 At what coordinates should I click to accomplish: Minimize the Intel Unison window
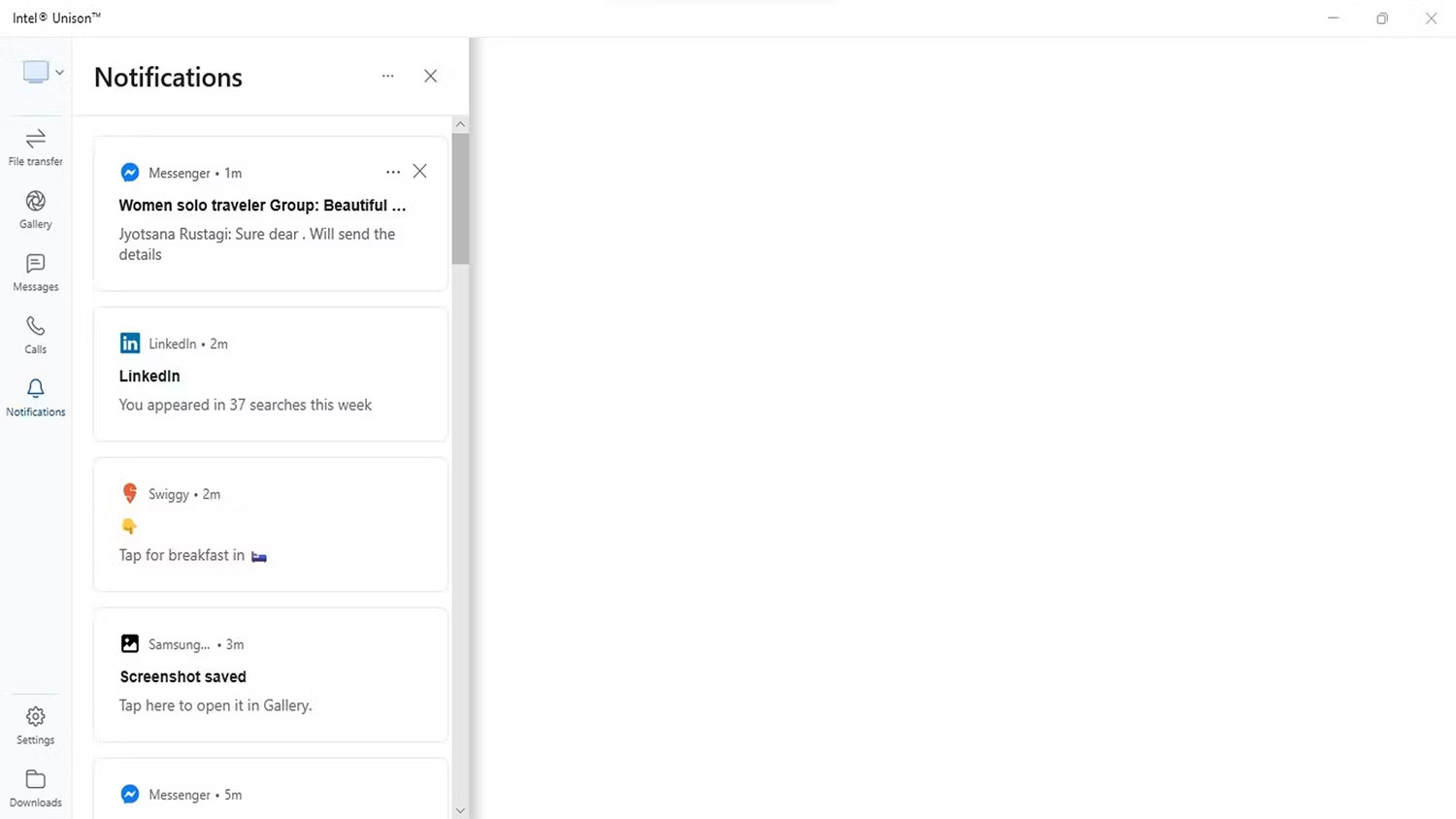(1334, 18)
